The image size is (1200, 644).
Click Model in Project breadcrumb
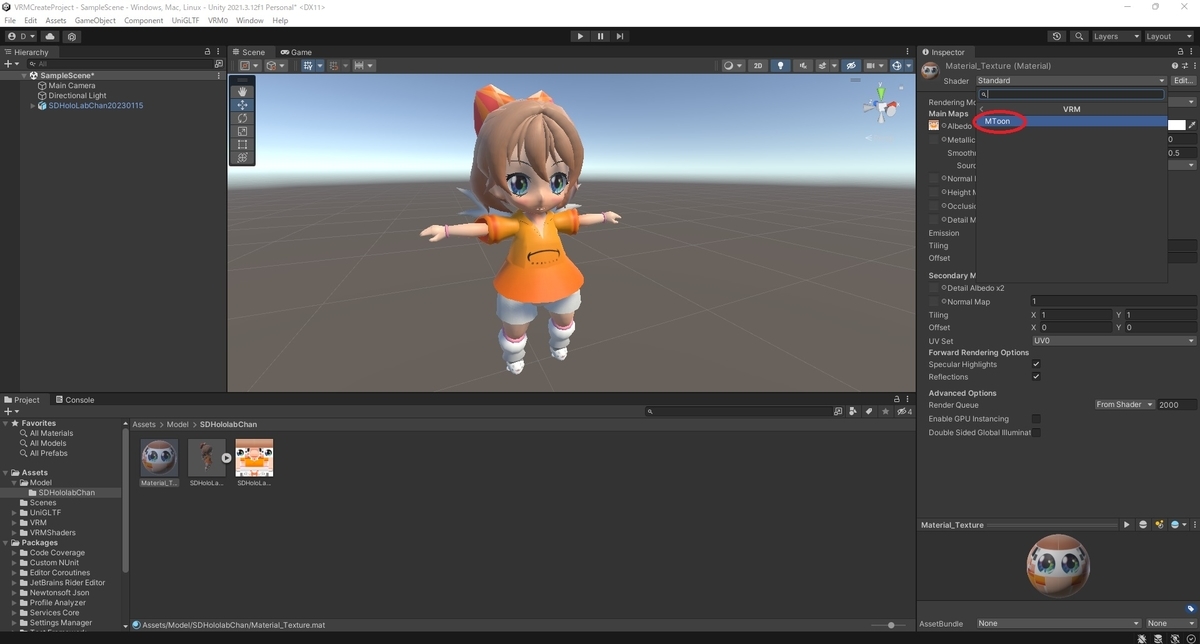pos(177,425)
